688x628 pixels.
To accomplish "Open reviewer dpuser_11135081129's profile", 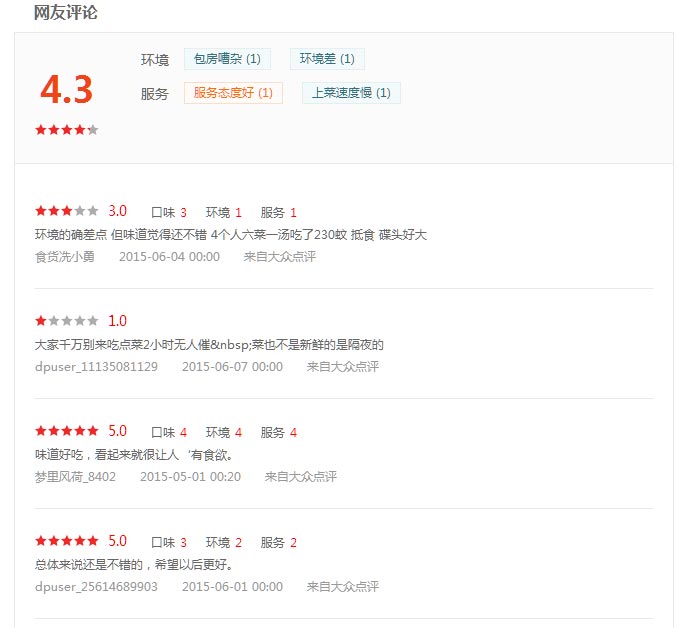I will (x=96, y=367).
